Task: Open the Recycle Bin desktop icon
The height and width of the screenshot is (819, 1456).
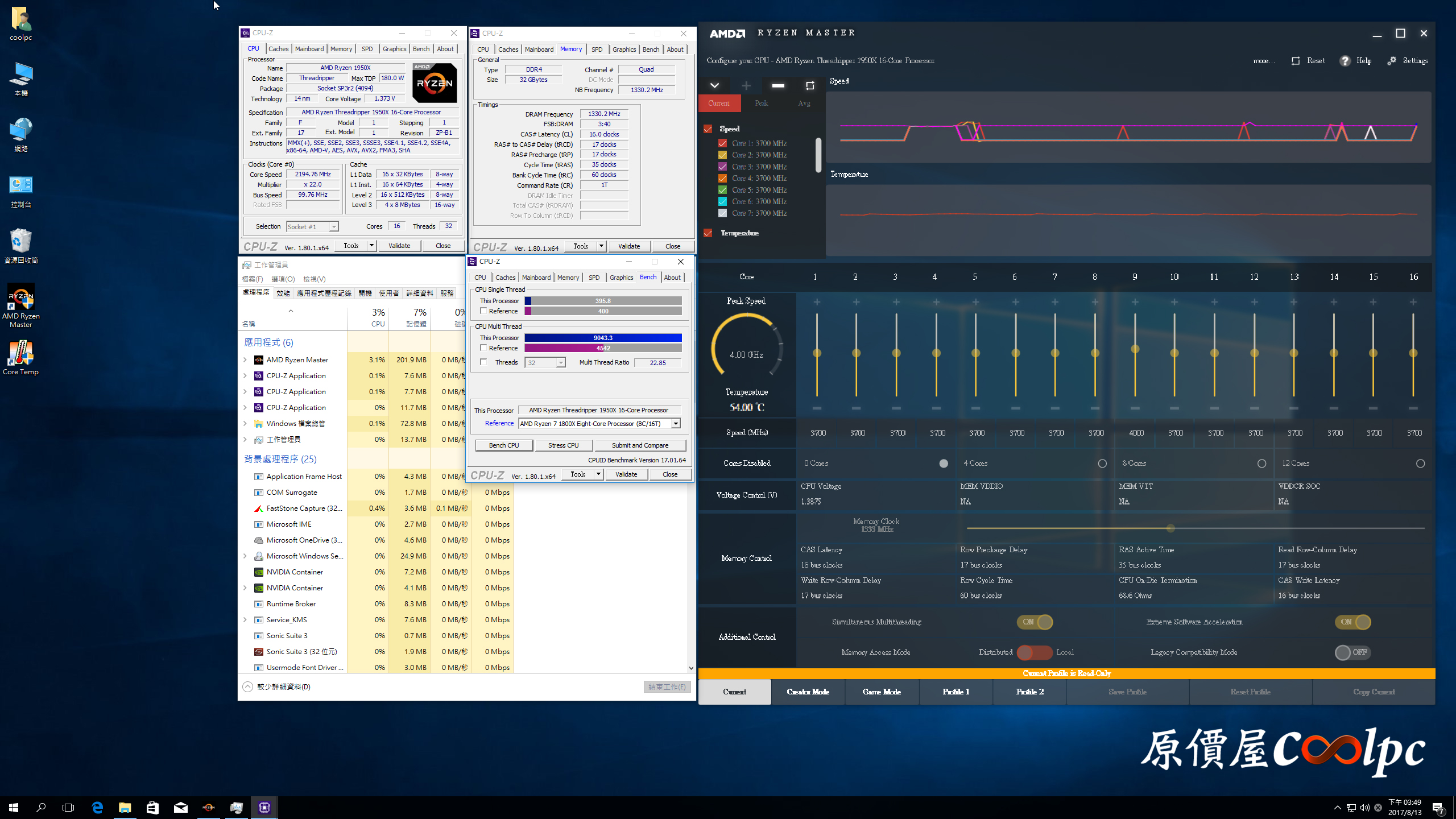Action: [21, 246]
